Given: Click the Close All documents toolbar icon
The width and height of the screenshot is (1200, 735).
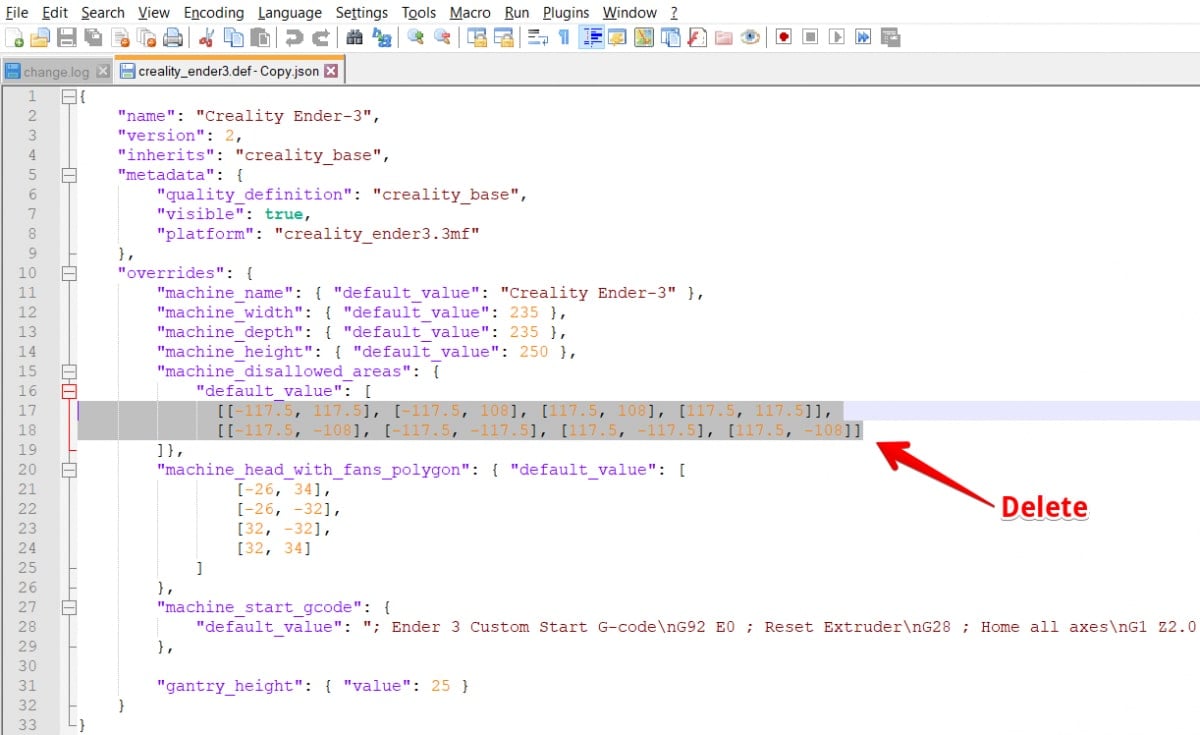Looking at the screenshot, I should (x=145, y=38).
